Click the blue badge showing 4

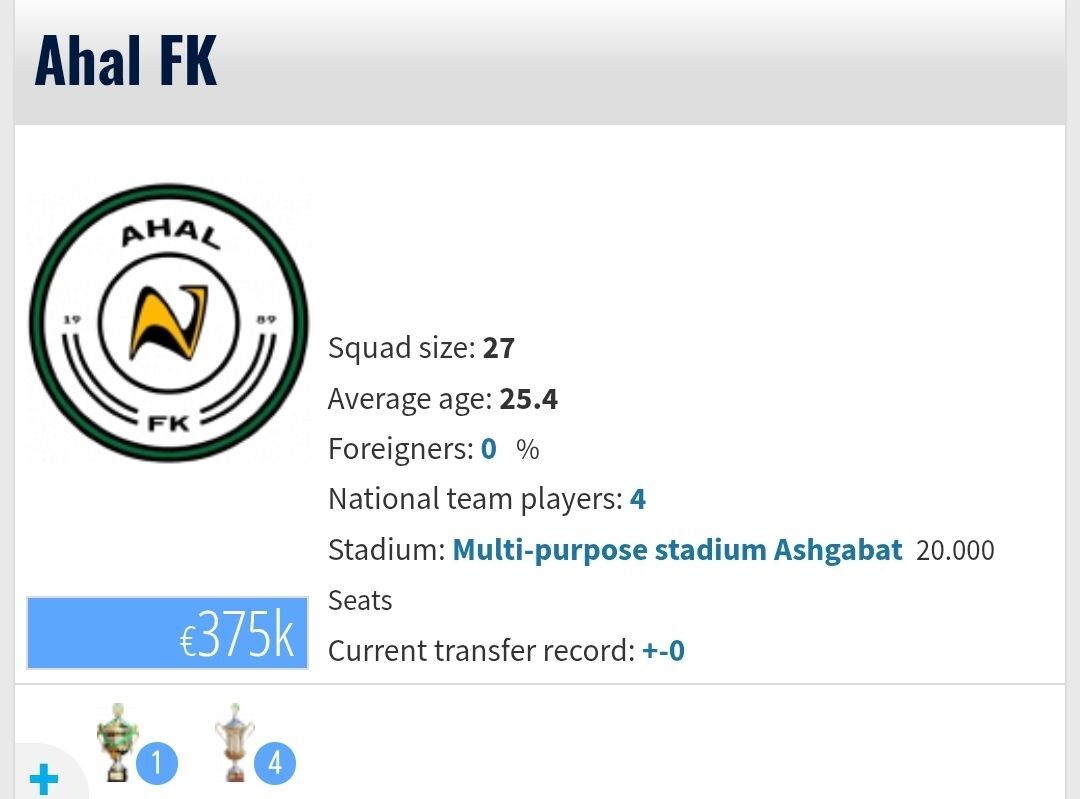[274, 764]
